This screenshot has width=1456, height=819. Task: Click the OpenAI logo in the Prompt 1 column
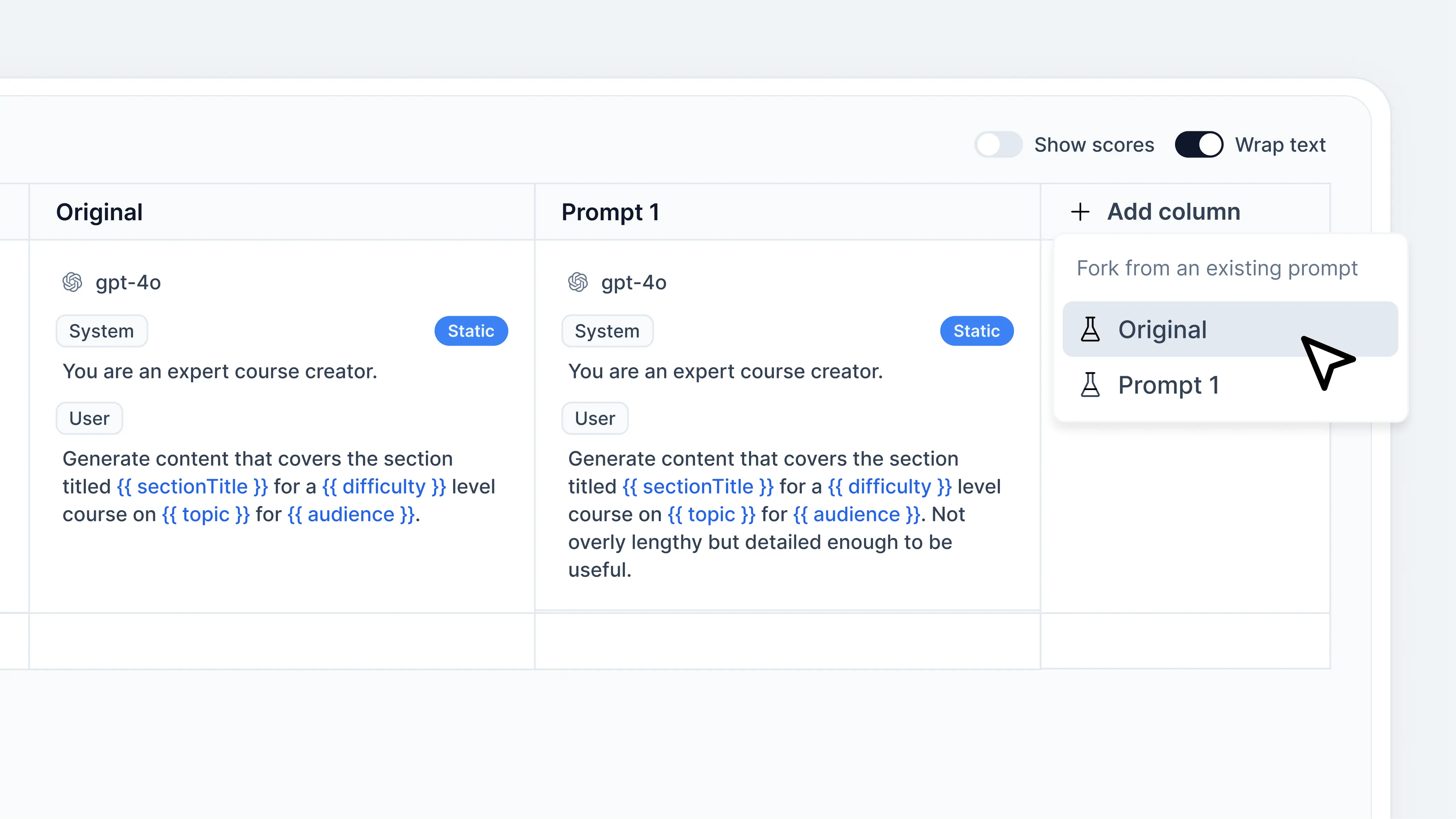coord(578,282)
